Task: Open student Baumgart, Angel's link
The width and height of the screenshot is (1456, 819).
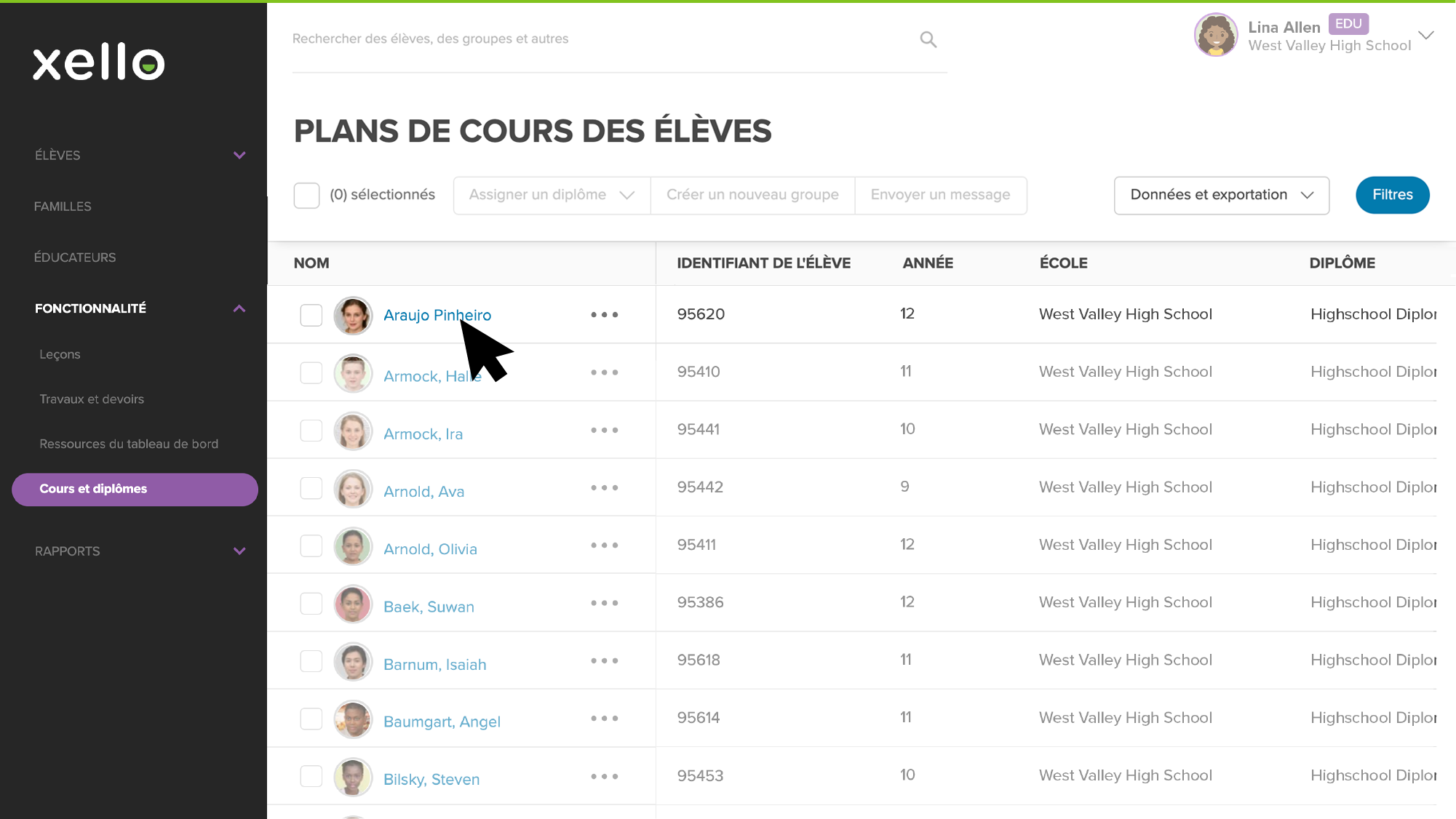Action: pos(442,722)
